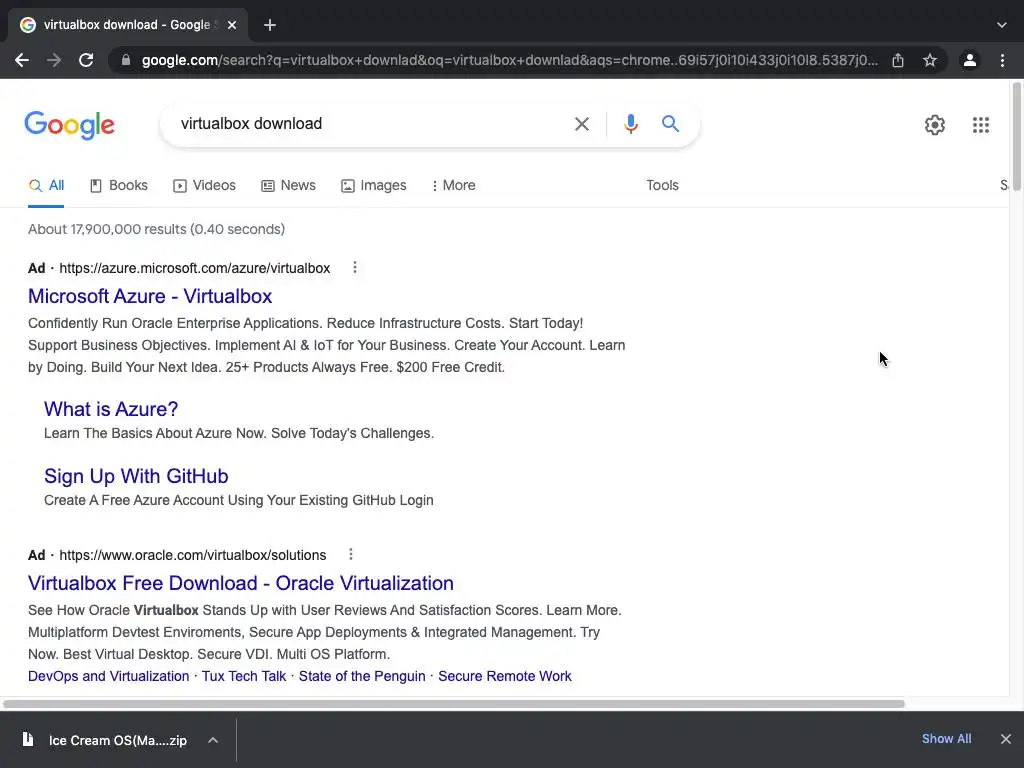This screenshot has width=1024, height=768.
Task: Switch to the Books tab
Action: click(119, 185)
